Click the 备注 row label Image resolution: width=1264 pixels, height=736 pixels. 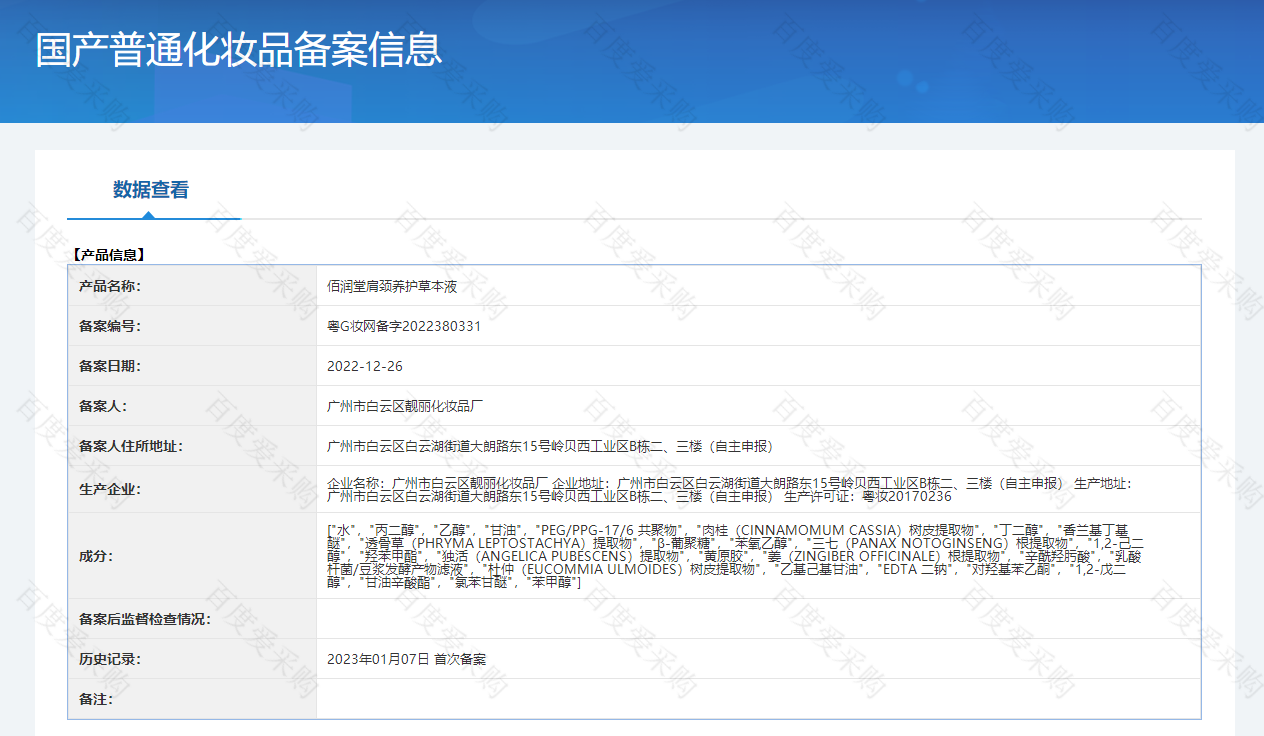click(x=96, y=699)
